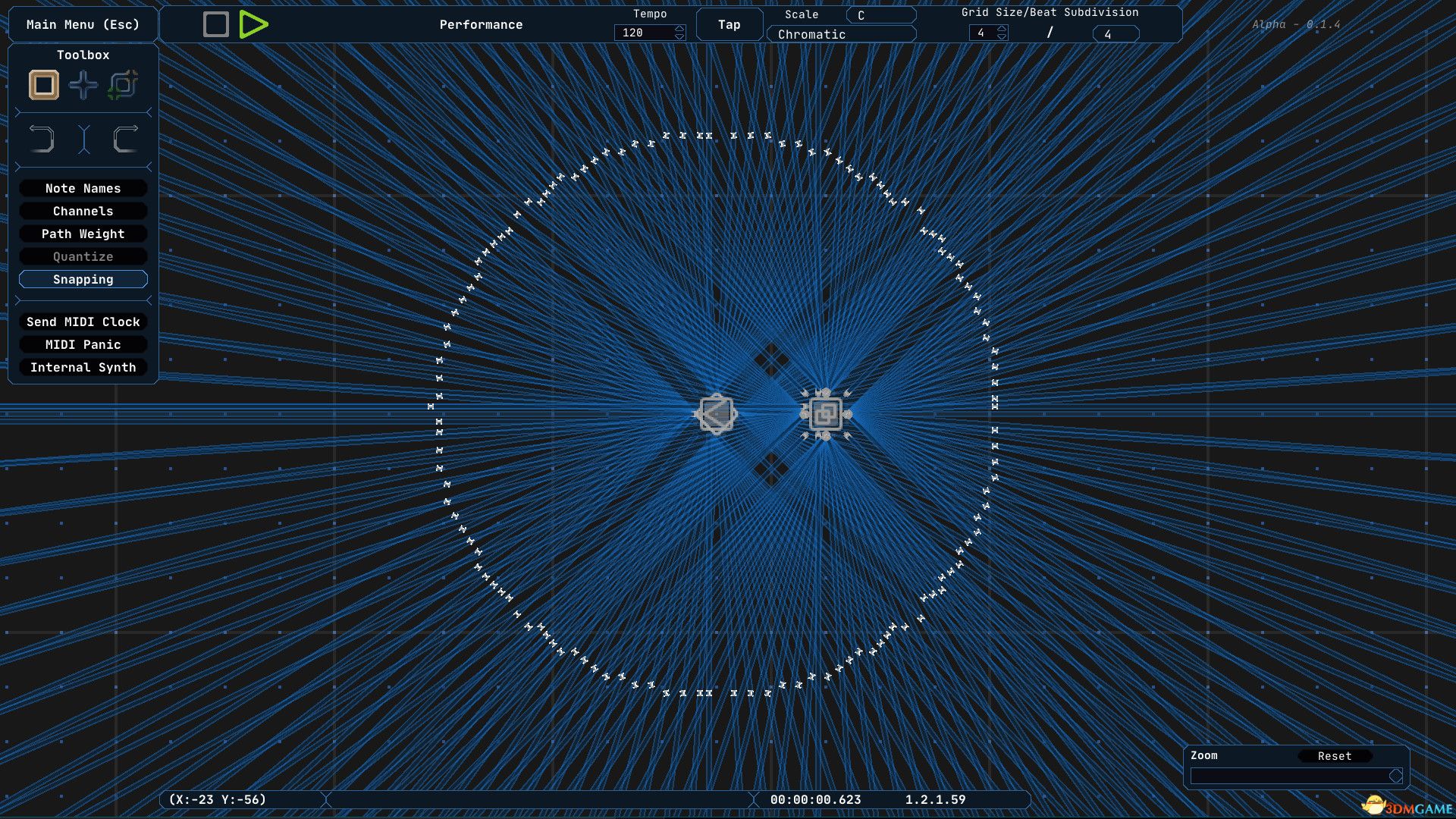Click the nested-square node on canvas
The height and width of the screenshot is (819, 1456).
825,414
